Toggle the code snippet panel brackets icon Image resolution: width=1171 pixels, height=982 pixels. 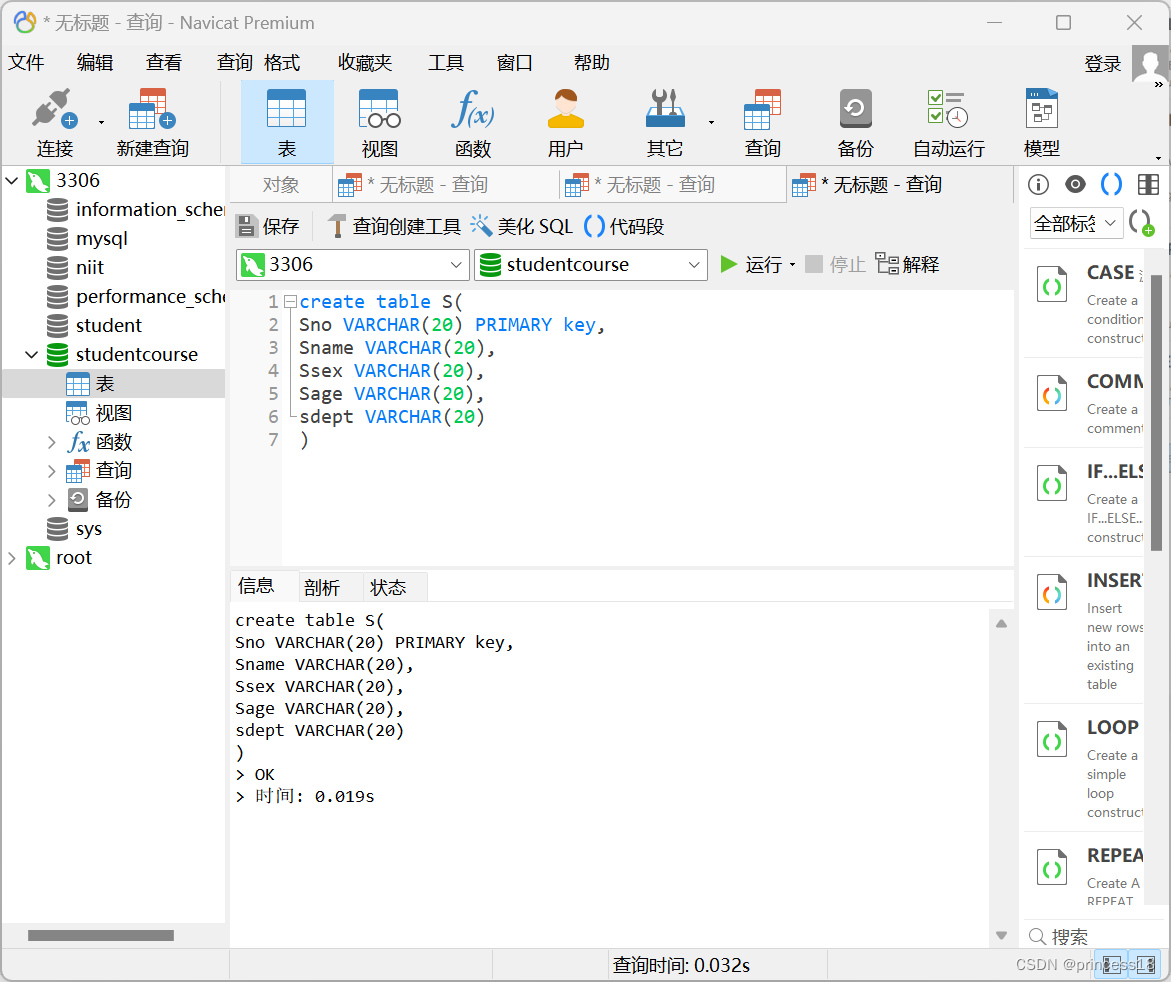pyautogui.click(x=1111, y=184)
